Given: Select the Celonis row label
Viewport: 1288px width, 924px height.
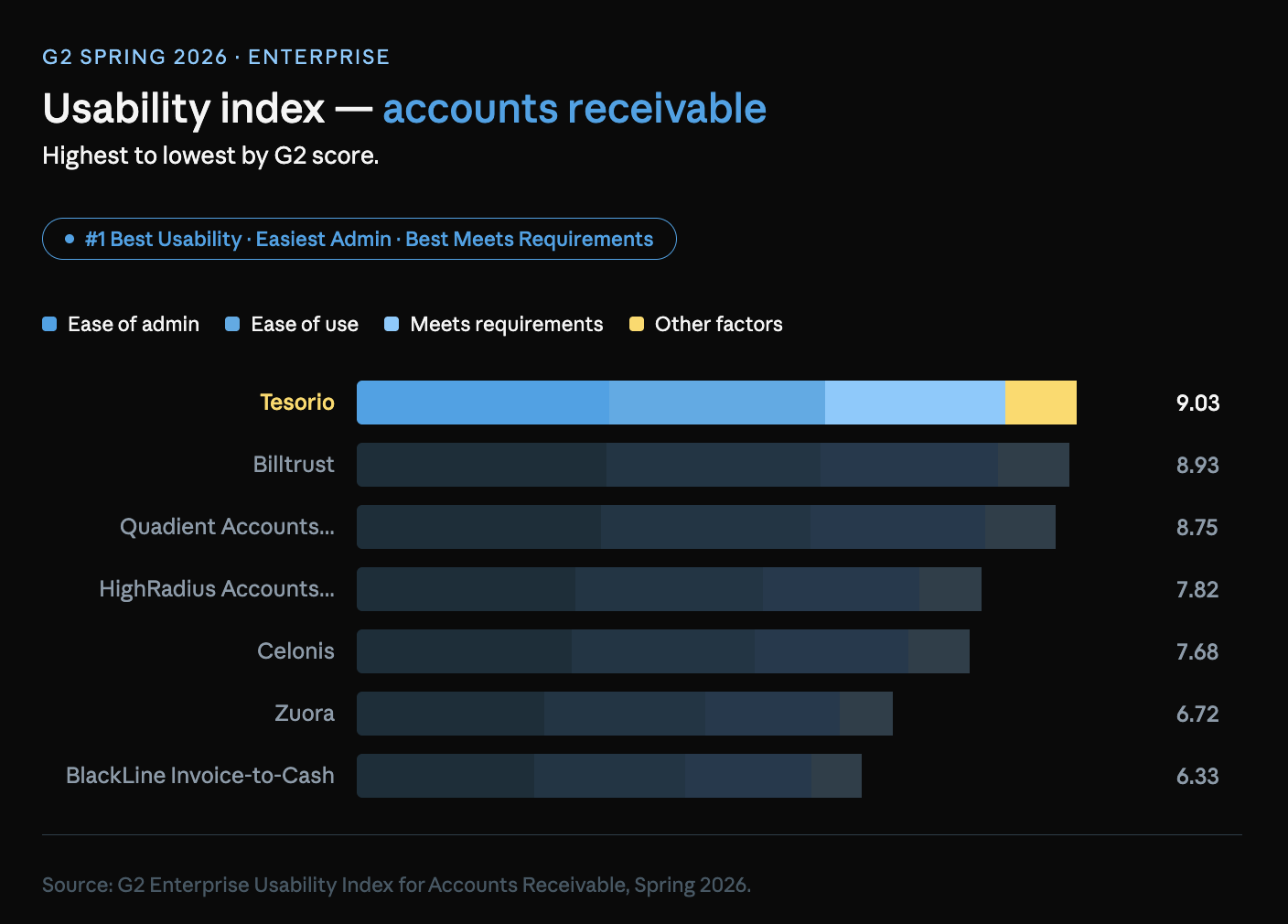Looking at the screenshot, I should 295,651.
